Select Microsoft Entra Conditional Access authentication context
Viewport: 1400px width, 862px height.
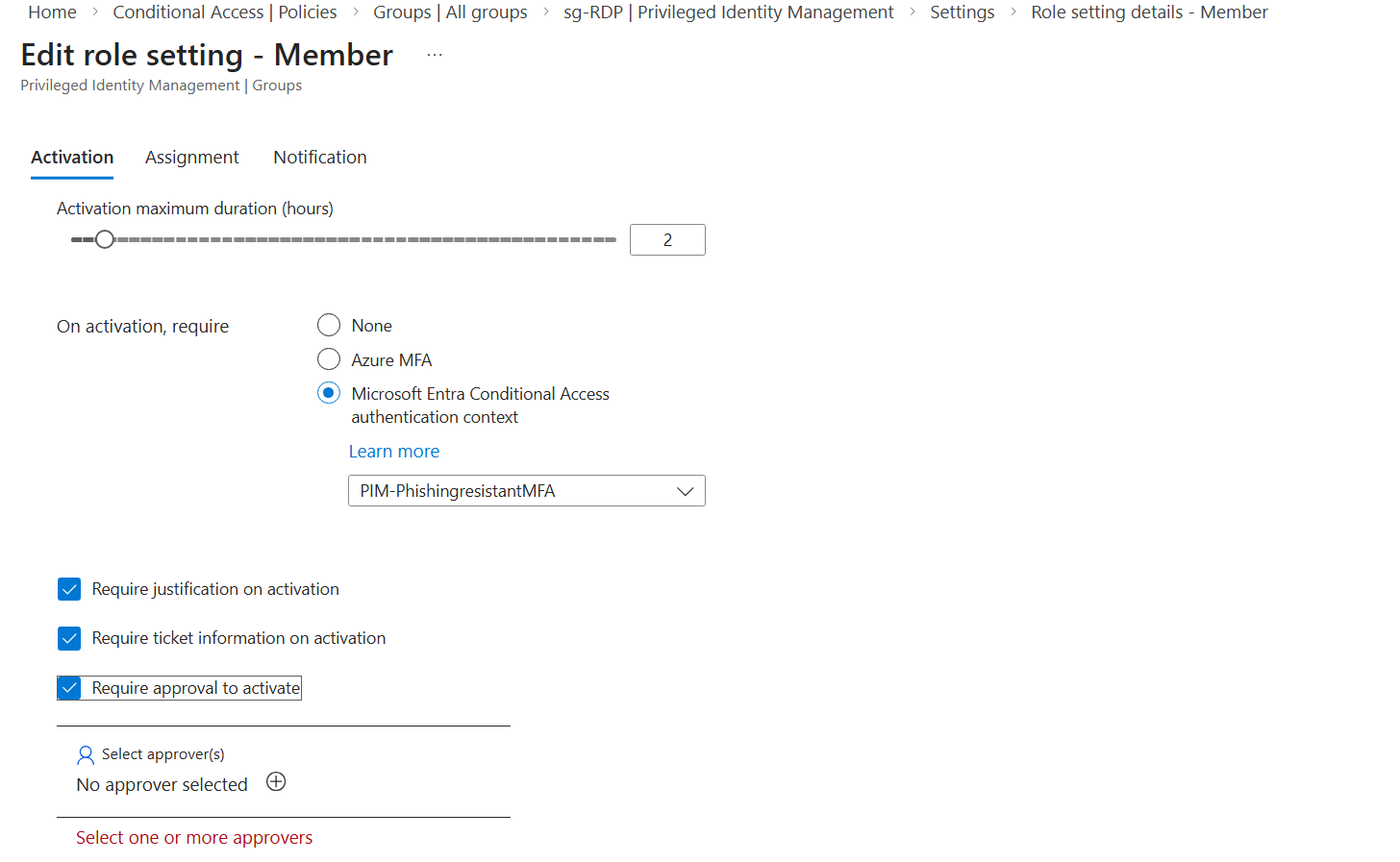329,393
